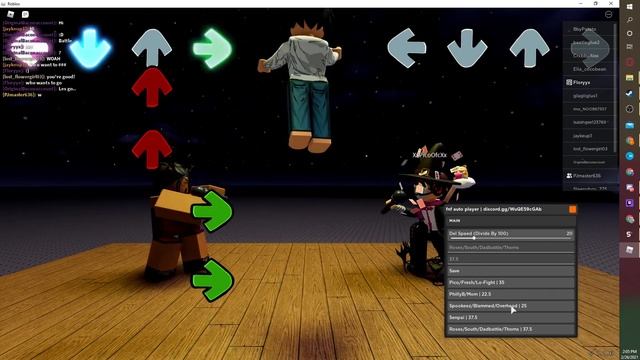The height and width of the screenshot is (360, 640).
Task: Click the glowing purple left arrow receptor
Action: 31,48
